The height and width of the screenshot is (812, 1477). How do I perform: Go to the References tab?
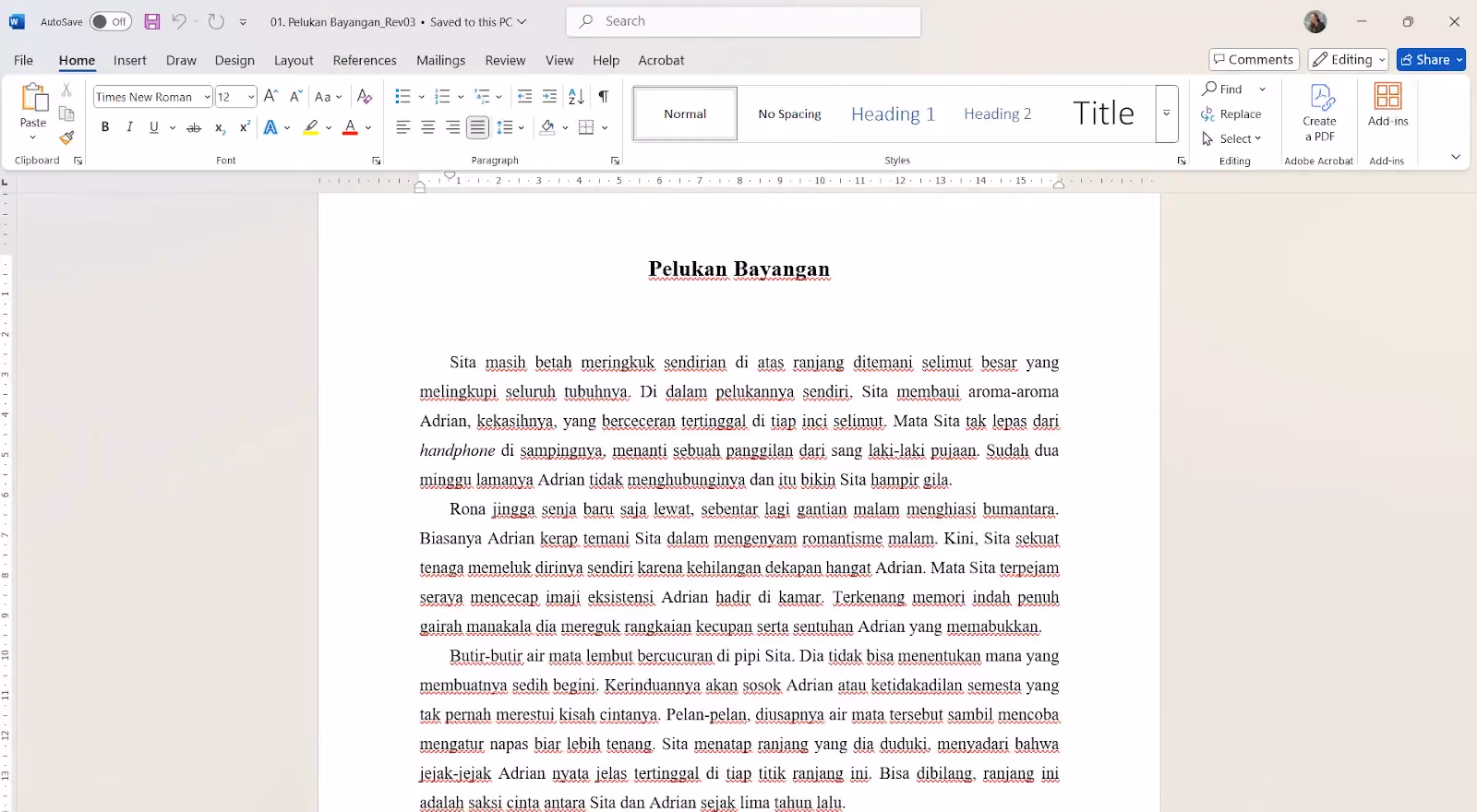point(365,60)
